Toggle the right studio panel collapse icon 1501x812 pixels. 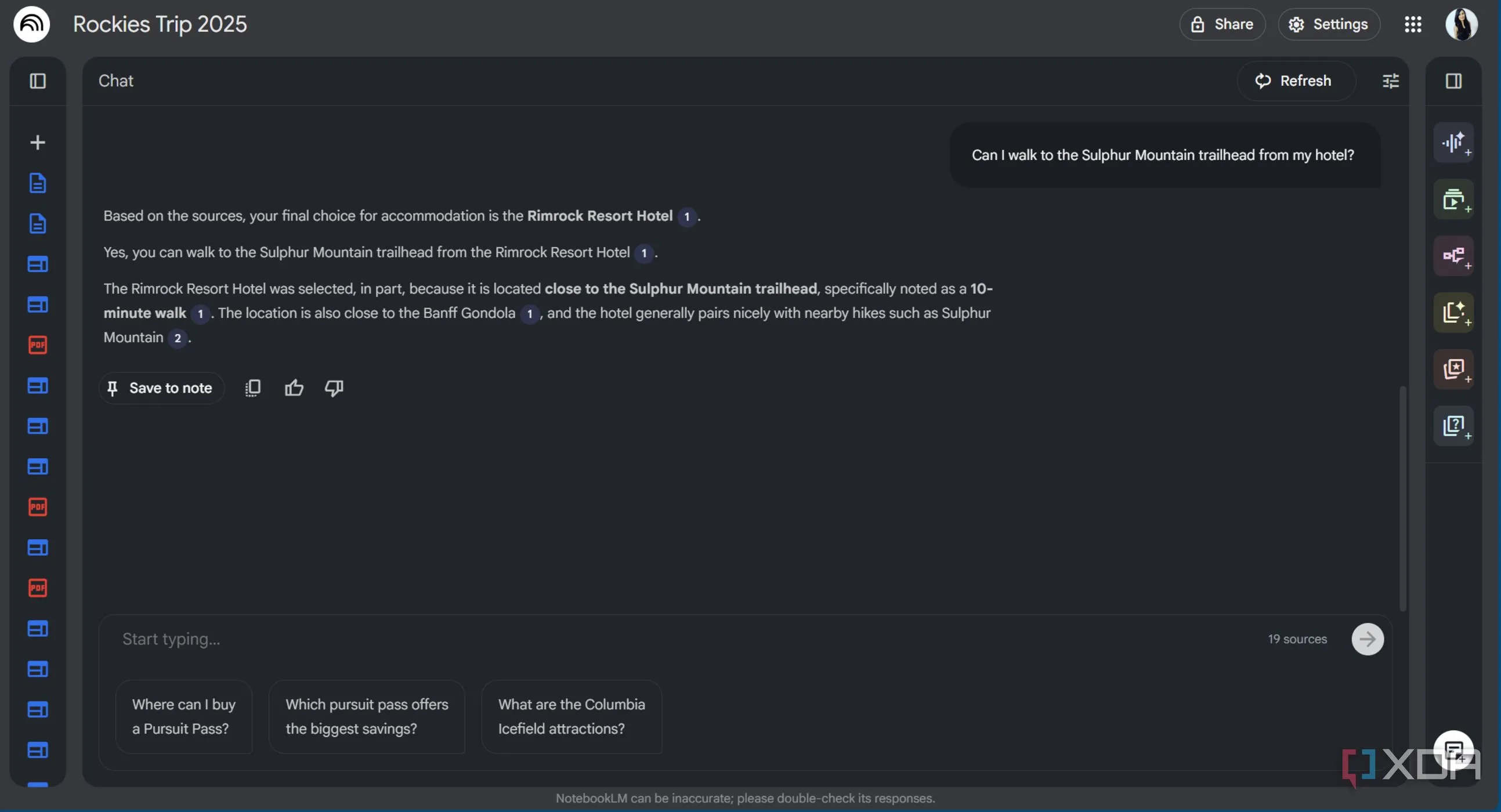(x=1453, y=81)
